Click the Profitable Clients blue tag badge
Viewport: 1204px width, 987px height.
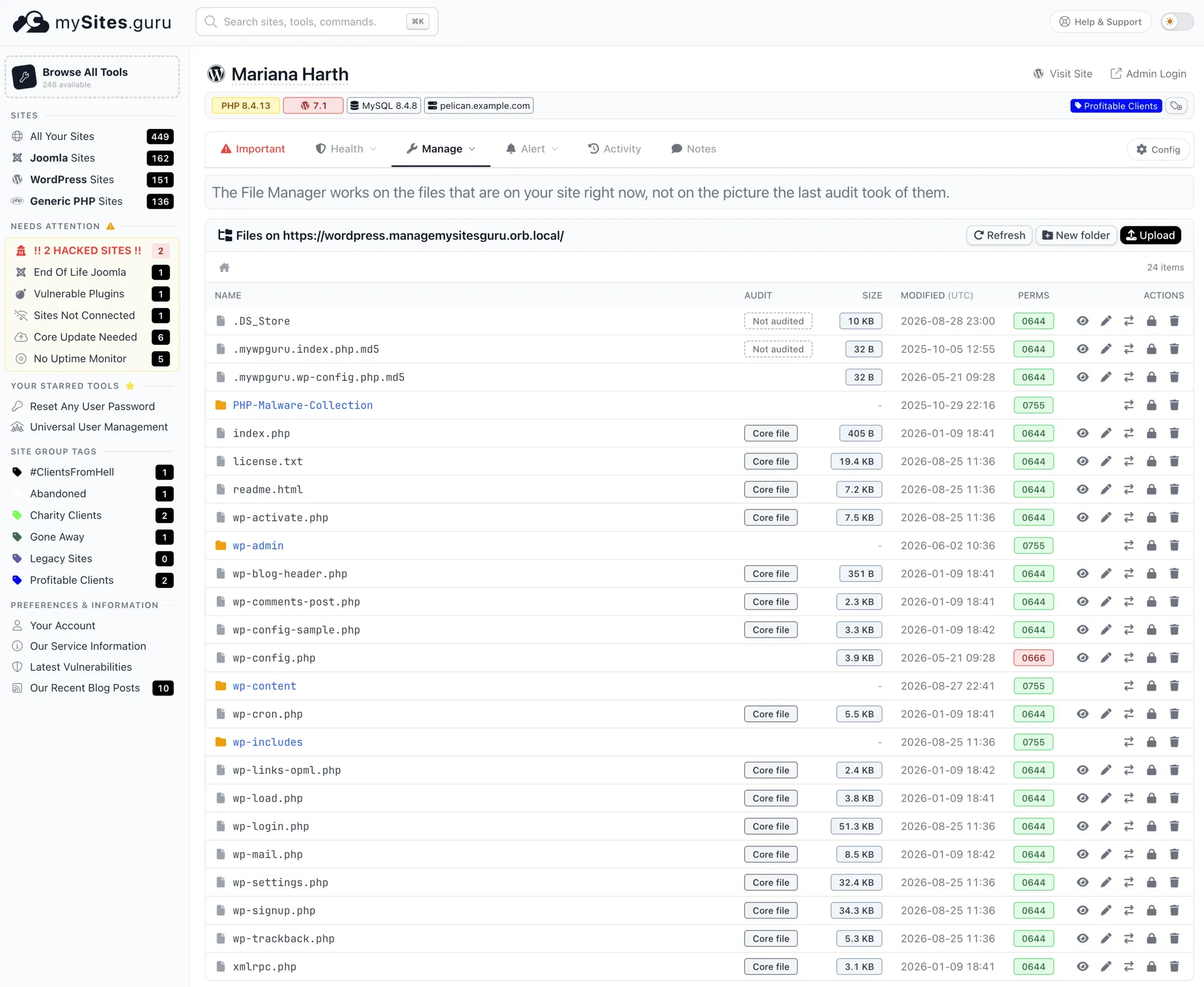[x=1115, y=106]
